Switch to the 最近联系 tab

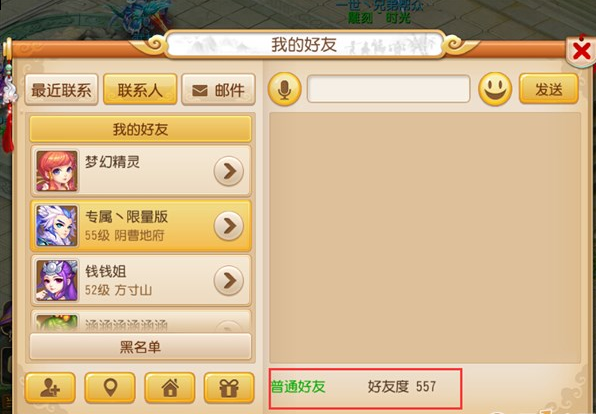click(x=61, y=90)
